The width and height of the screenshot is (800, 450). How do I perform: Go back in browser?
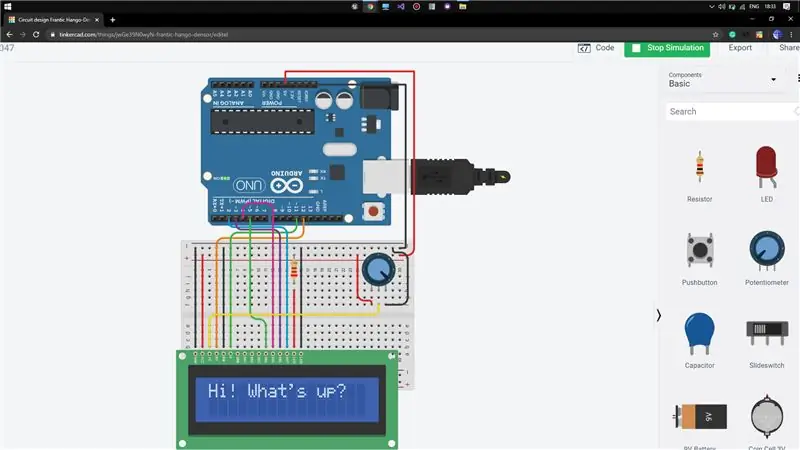(9, 35)
